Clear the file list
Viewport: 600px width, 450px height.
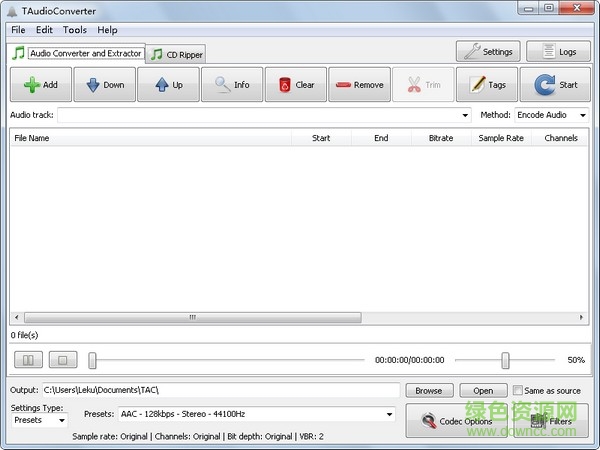pyautogui.click(x=296, y=85)
